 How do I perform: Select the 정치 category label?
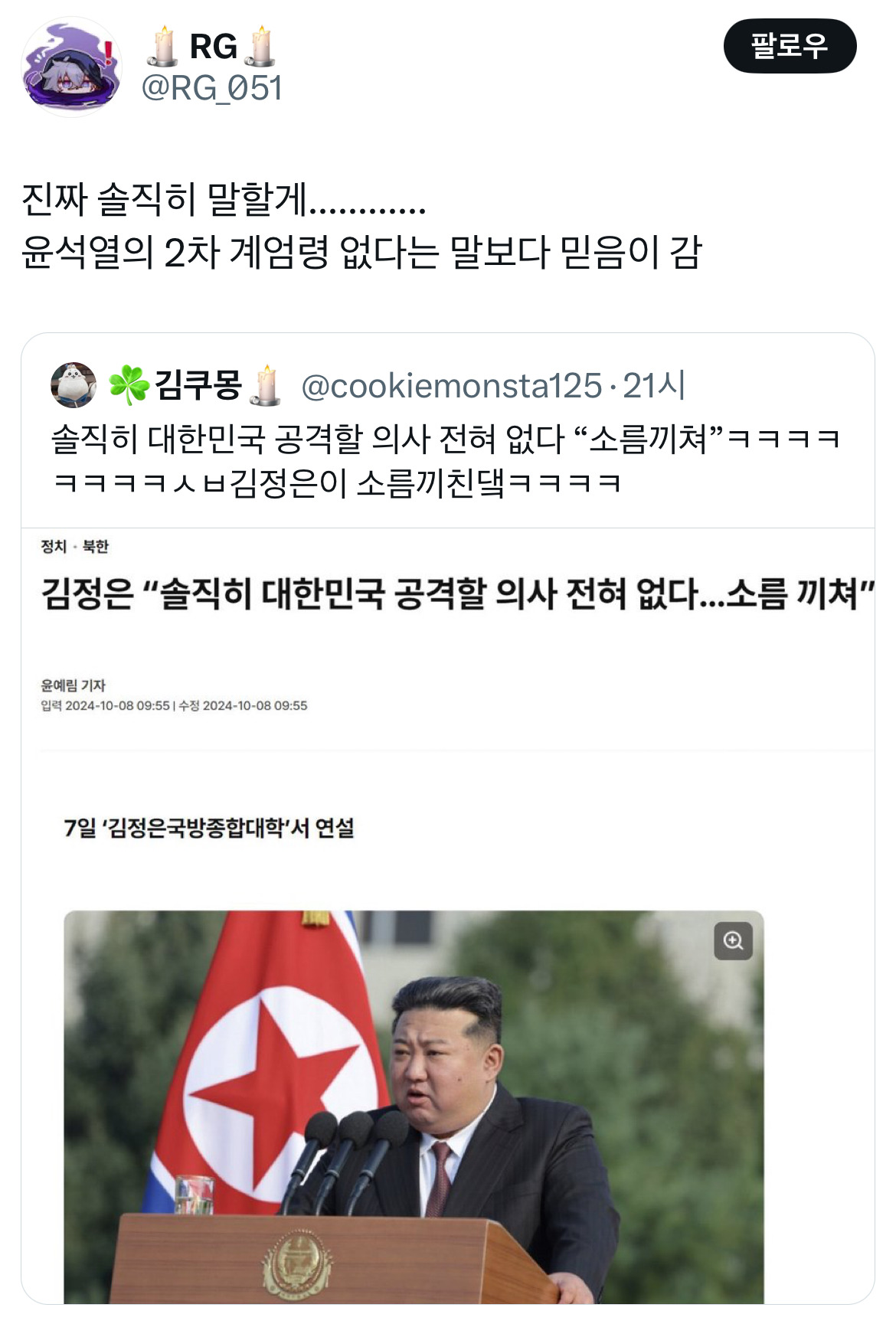[54, 546]
